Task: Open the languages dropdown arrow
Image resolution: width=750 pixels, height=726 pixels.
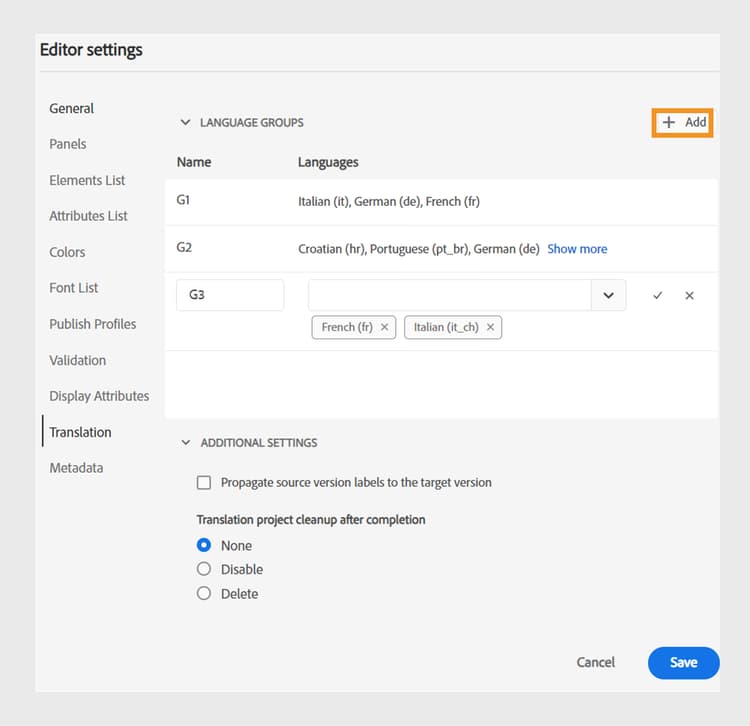Action: [x=608, y=296]
